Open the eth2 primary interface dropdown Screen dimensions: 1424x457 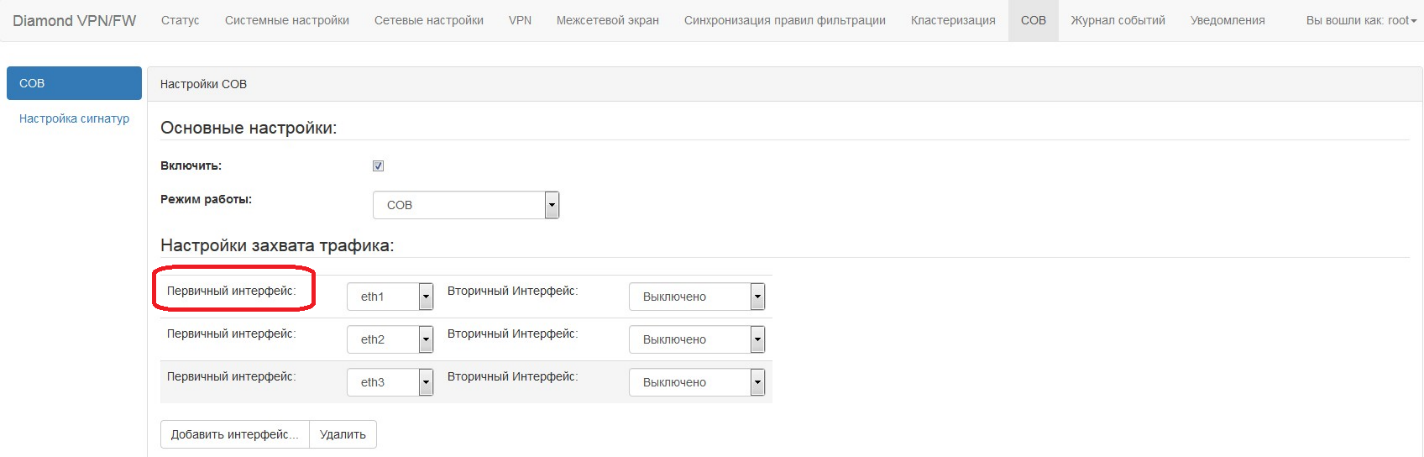389,339
